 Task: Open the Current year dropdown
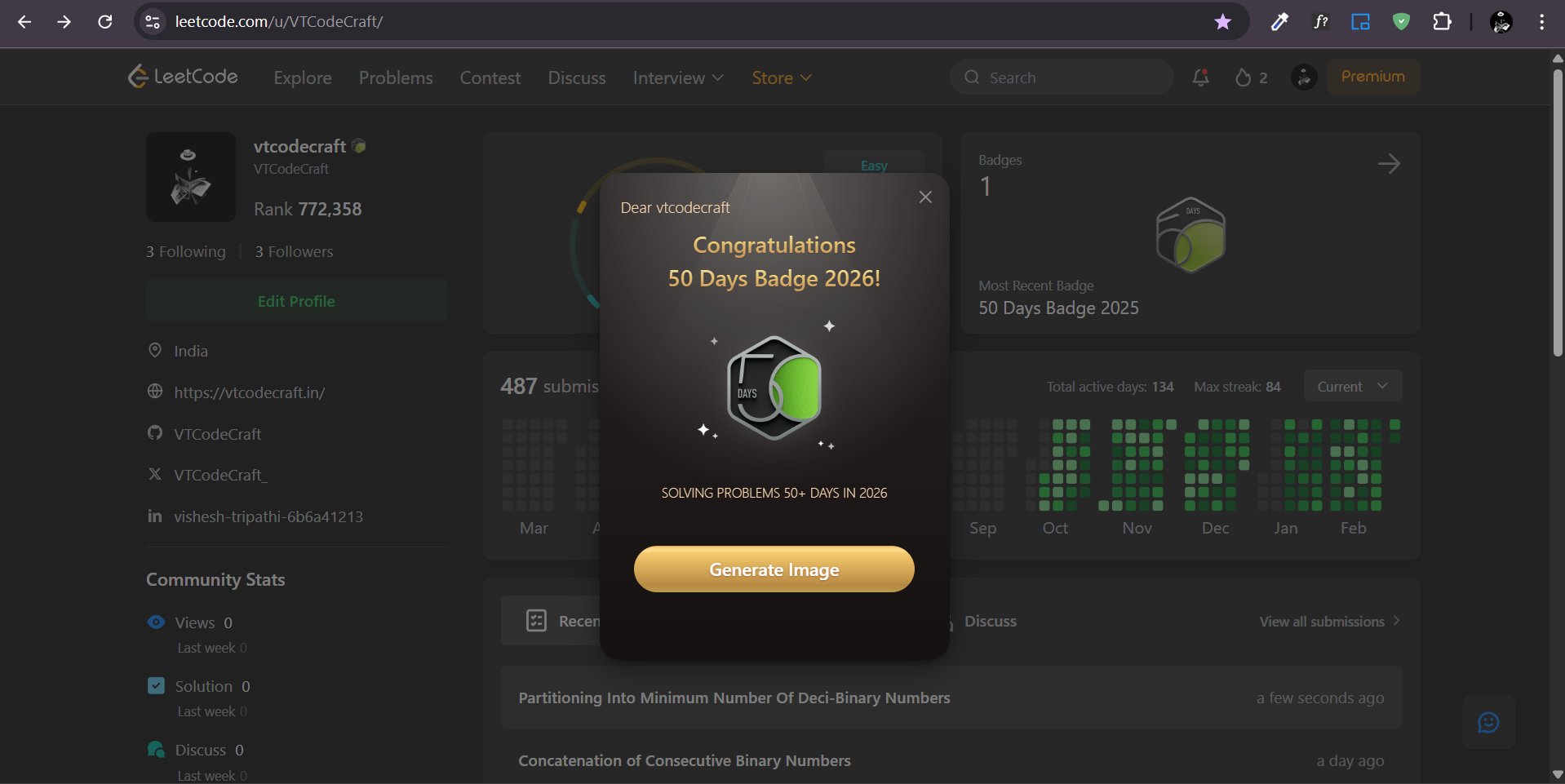[1353, 386]
